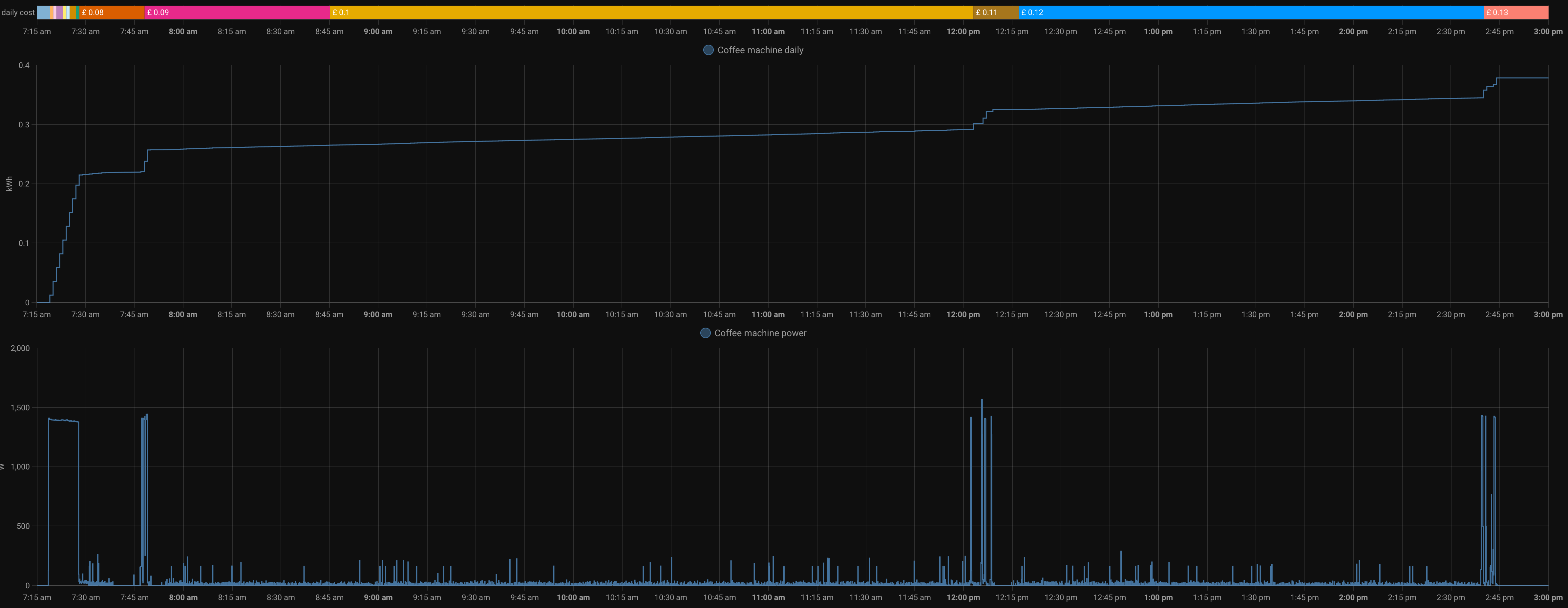Toggle the Coffee machine daily legend item
This screenshot has width=1568, height=608.
pyautogui.click(x=753, y=50)
